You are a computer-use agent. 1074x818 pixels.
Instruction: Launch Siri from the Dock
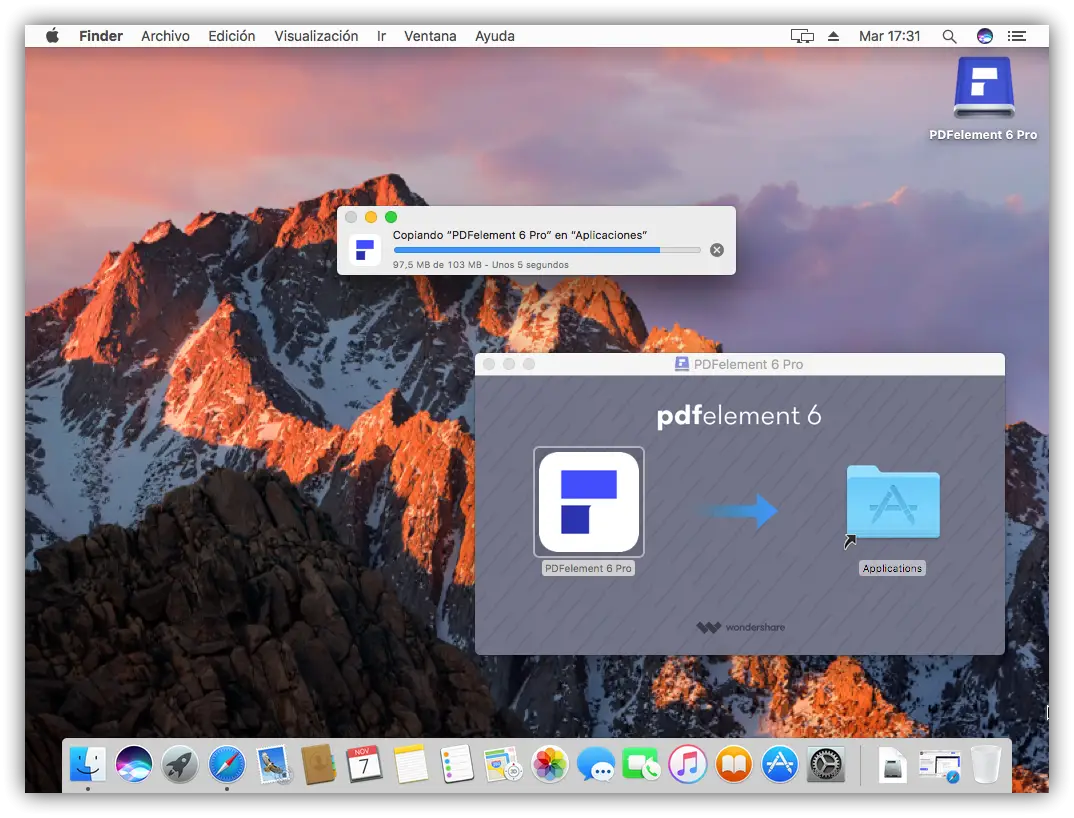[134, 764]
